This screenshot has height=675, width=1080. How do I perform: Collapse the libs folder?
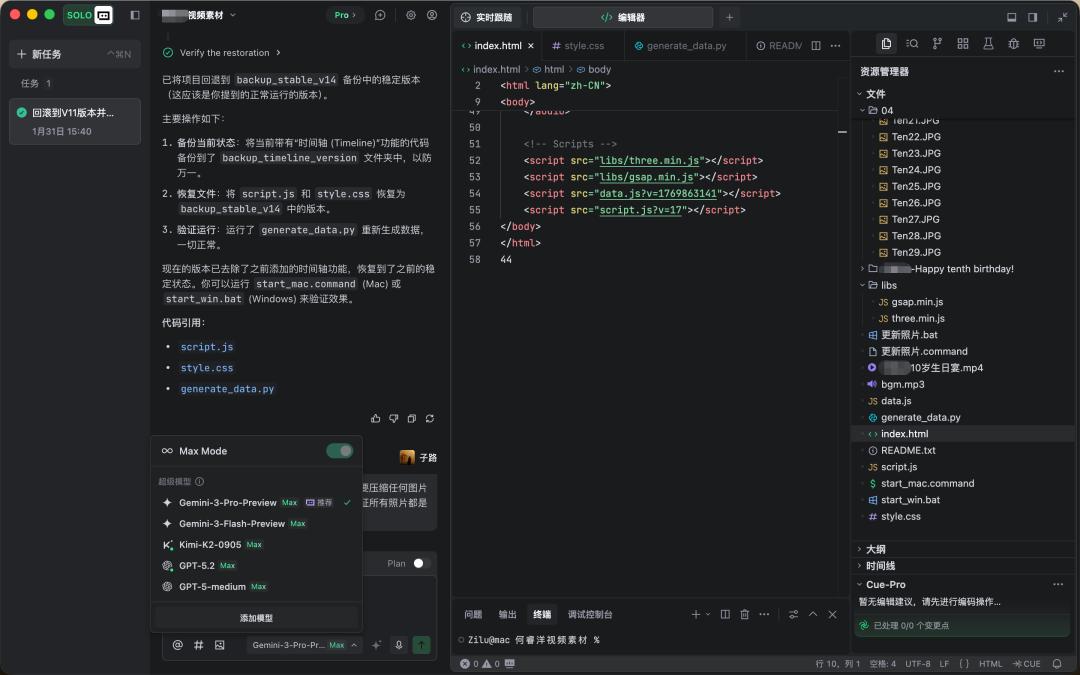coord(888,285)
